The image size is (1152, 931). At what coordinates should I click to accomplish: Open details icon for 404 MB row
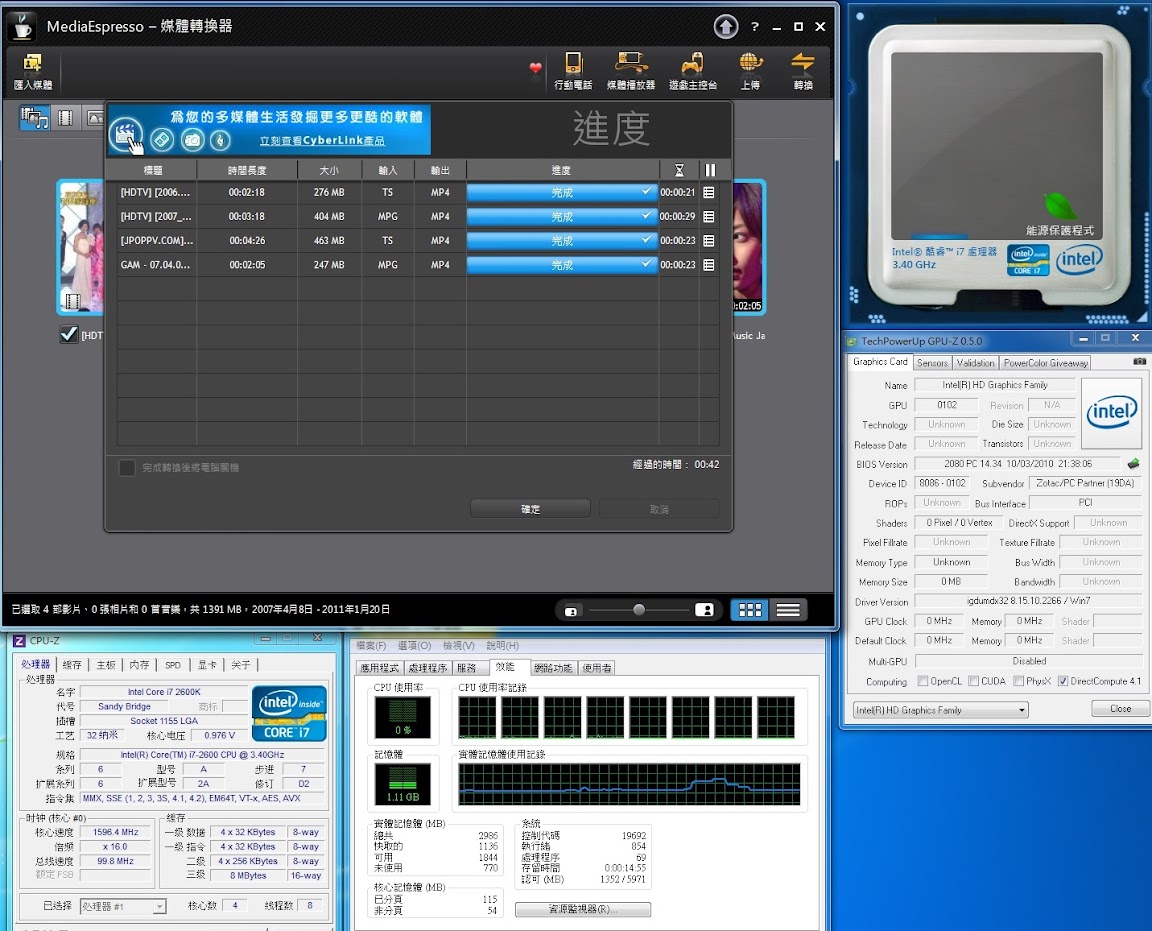[709, 217]
